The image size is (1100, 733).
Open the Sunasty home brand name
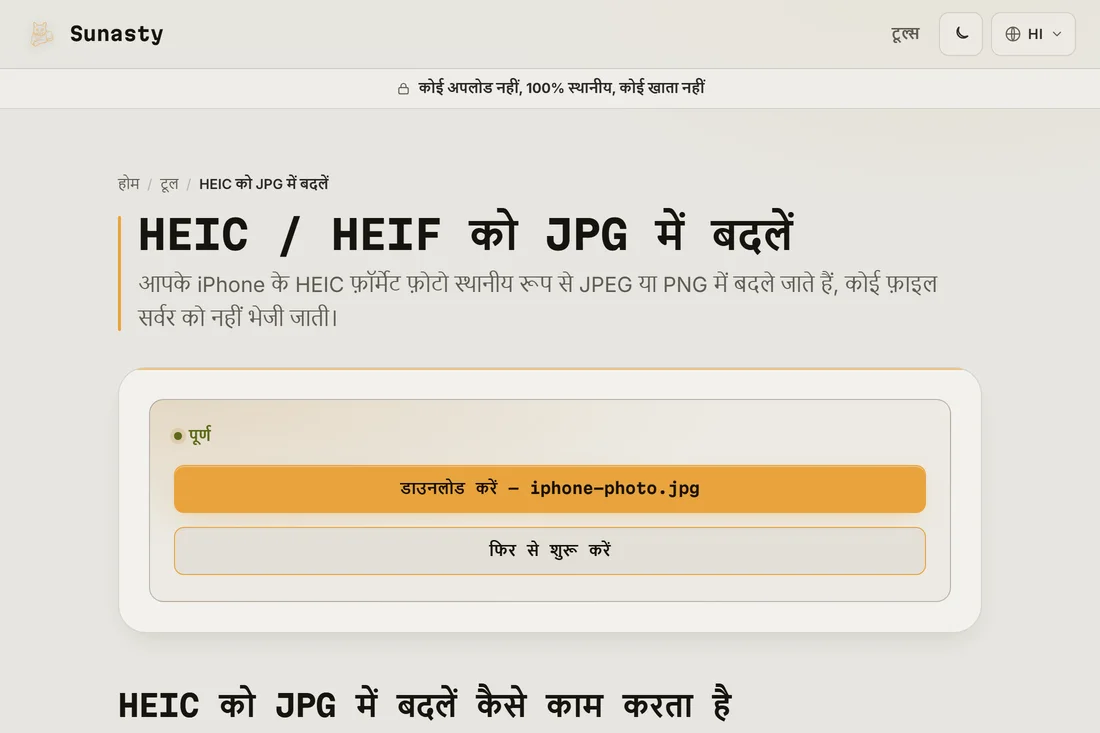[116, 34]
